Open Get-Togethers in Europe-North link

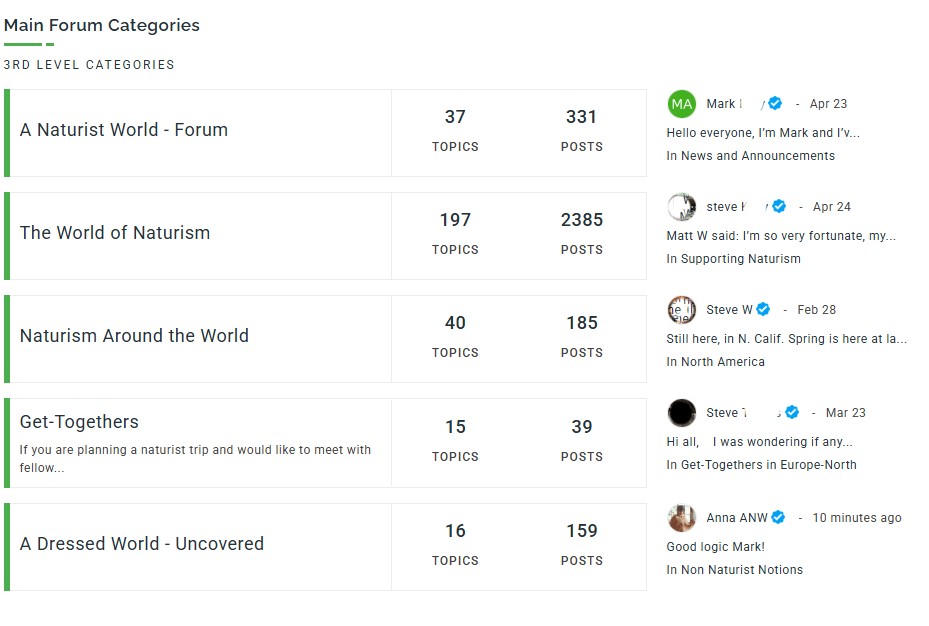[768, 465]
